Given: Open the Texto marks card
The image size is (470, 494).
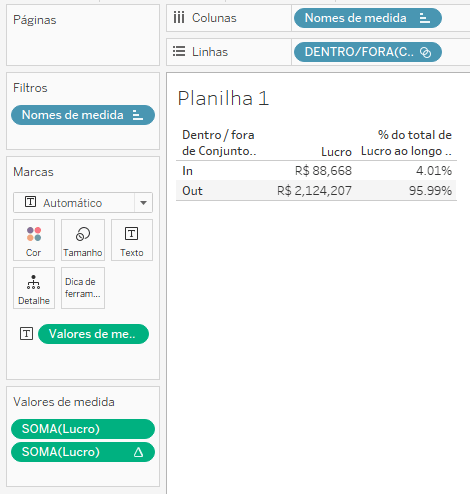Looking at the screenshot, I should coord(132,240).
